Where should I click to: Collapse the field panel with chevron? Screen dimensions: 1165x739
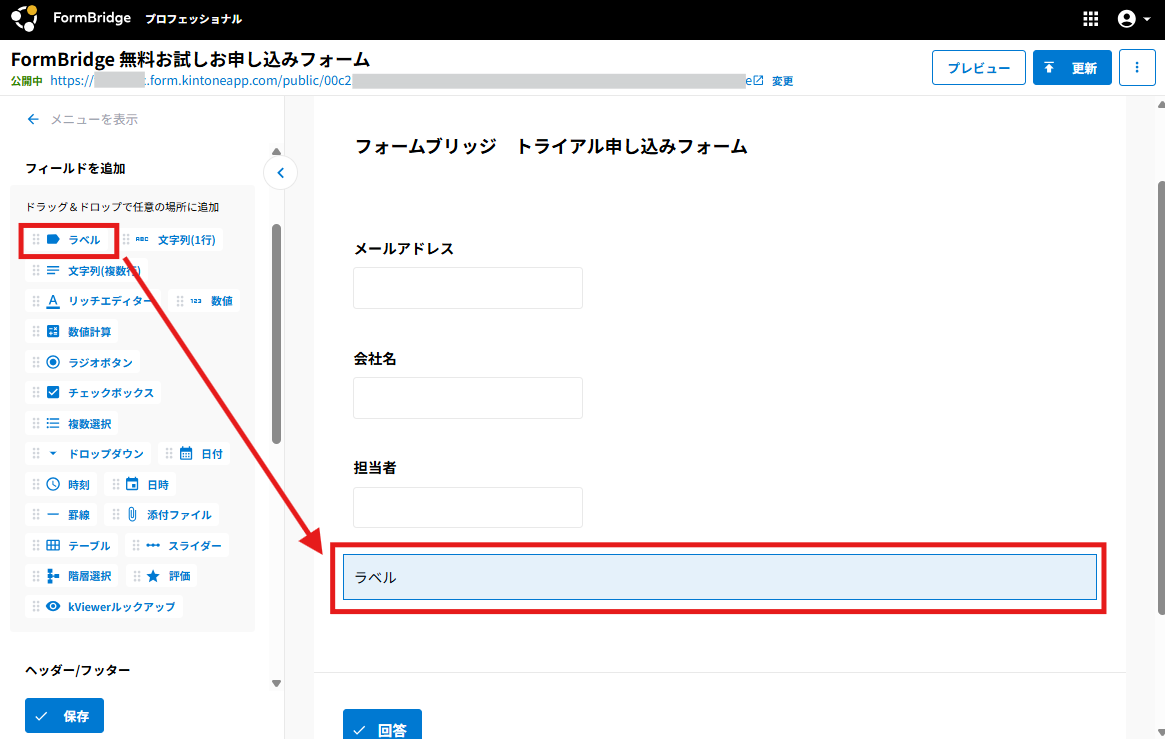(x=280, y=173)
